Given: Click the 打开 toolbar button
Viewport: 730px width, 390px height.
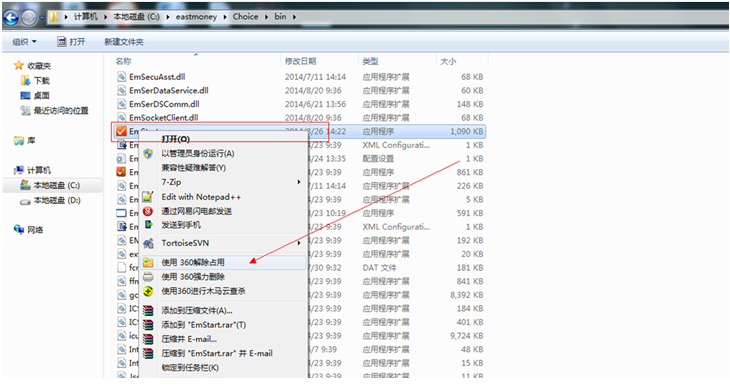Looking at the screenshot, I should (71, 42).
